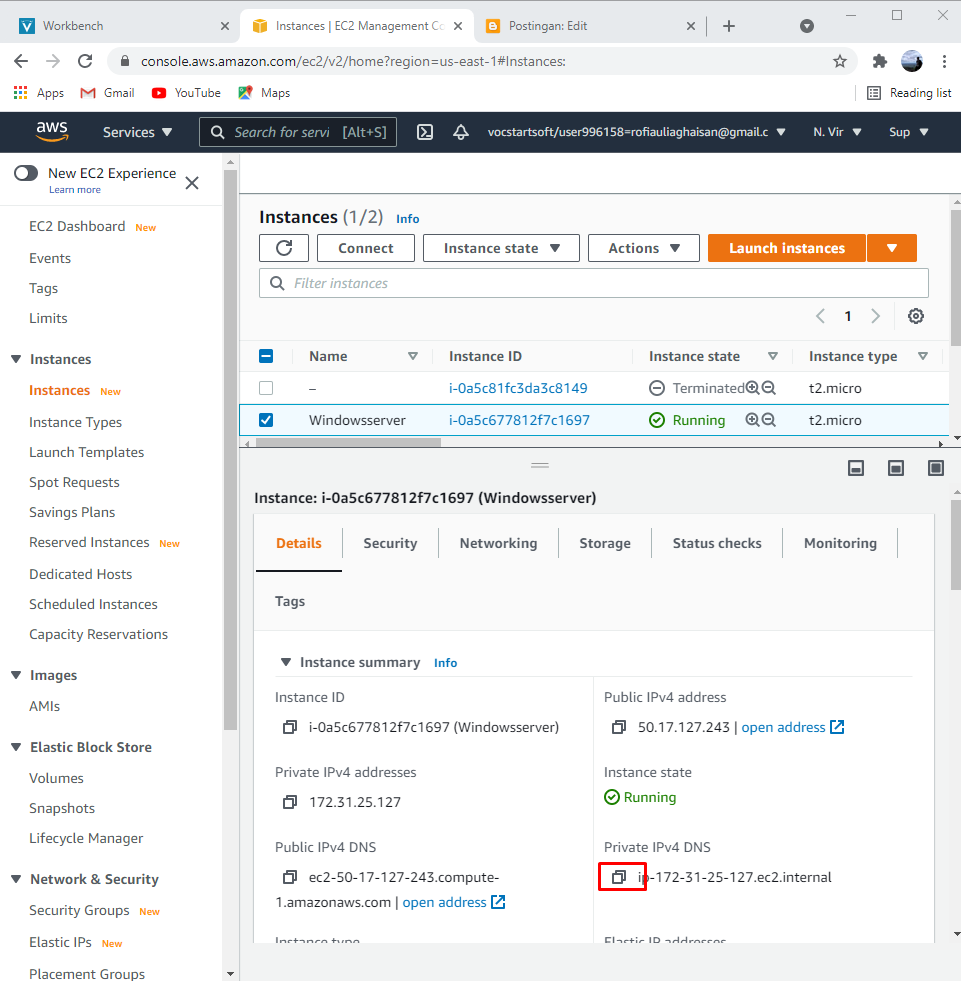Set details panel to half height
961x981 pixels.
pyautogui.click(x=896, y=468)
